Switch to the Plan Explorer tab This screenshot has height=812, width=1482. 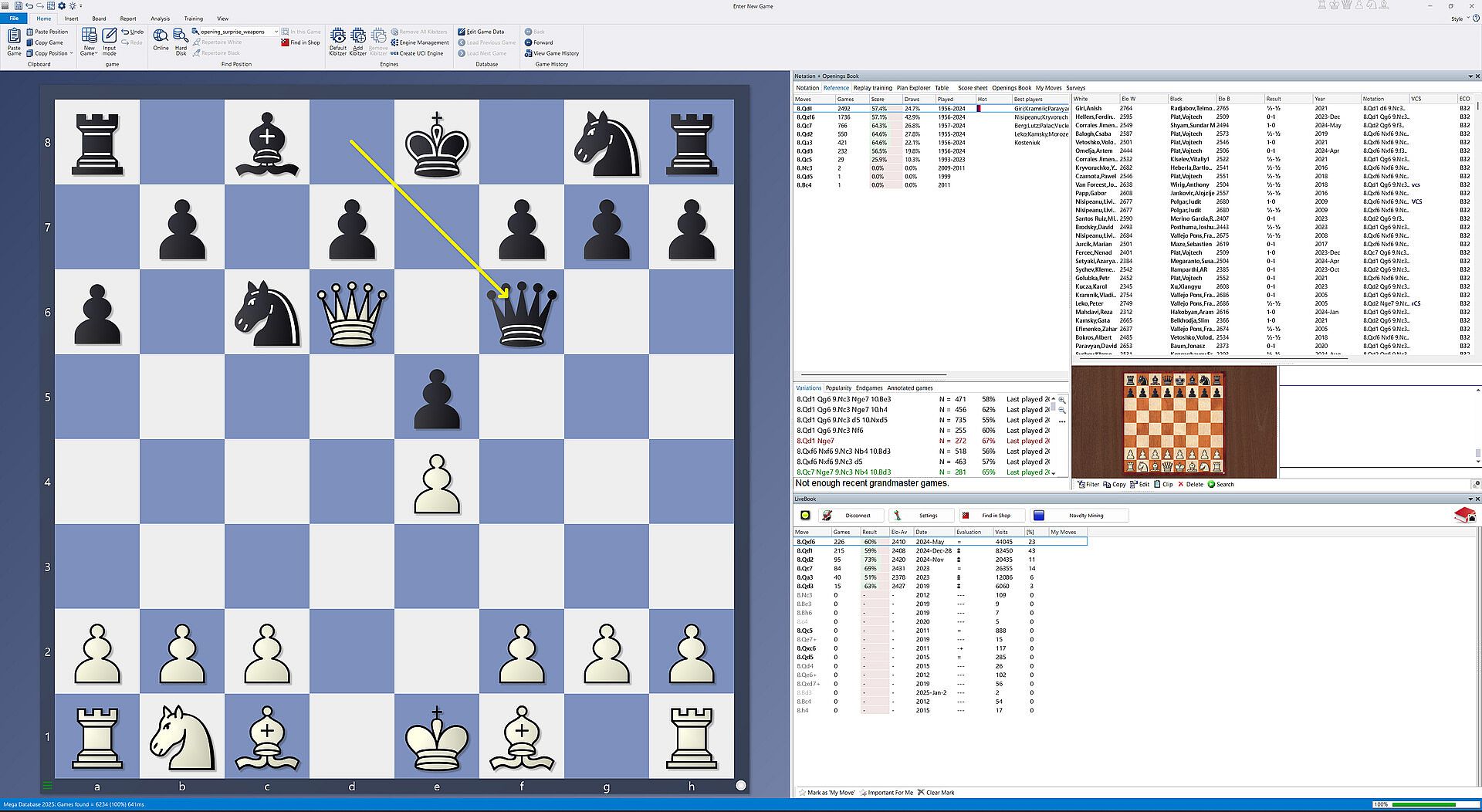(x=913, y=88)
